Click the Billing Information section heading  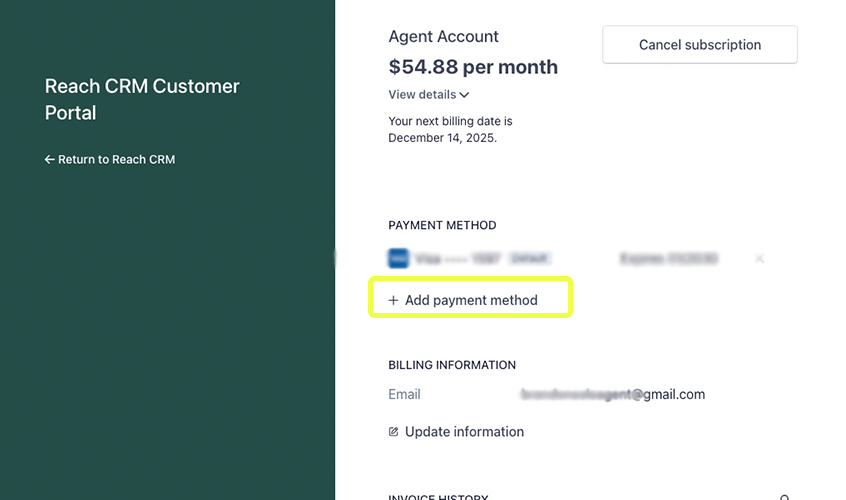pyautogui.click(x=452, y=365)
